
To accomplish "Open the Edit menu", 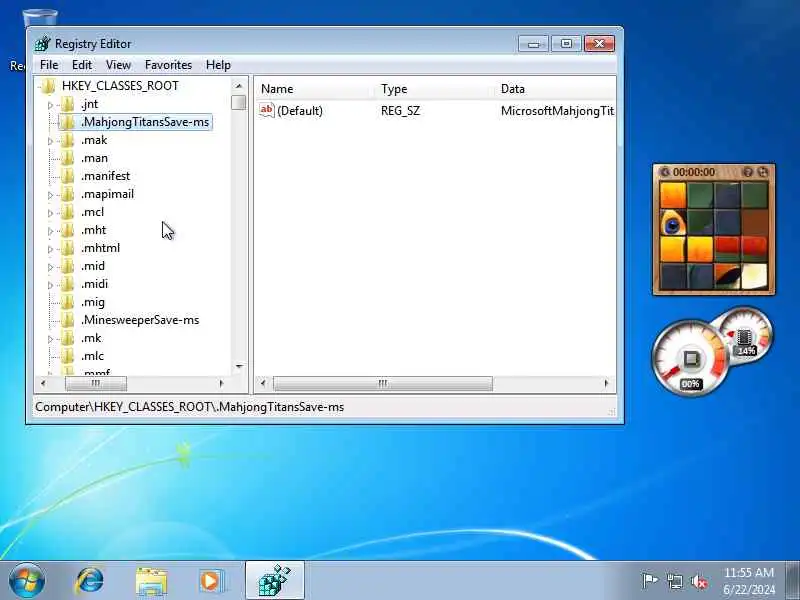I will (x=82, y=65).
